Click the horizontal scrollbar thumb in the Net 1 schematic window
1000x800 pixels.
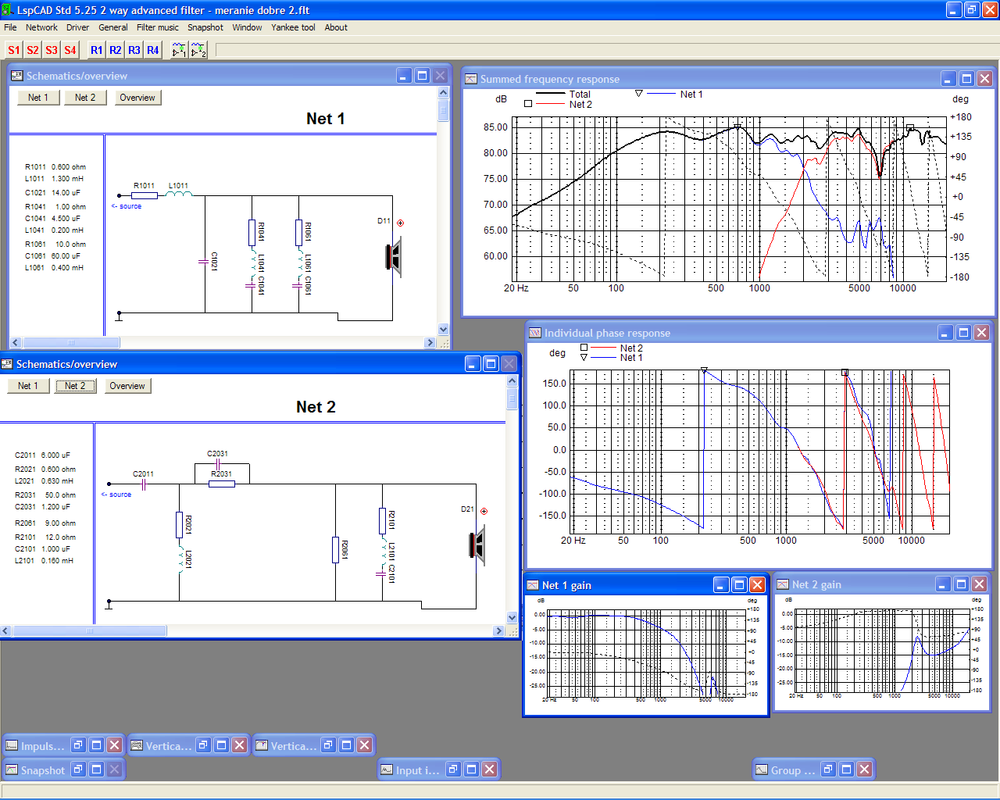pyautogui.click(x=71, y=343)
